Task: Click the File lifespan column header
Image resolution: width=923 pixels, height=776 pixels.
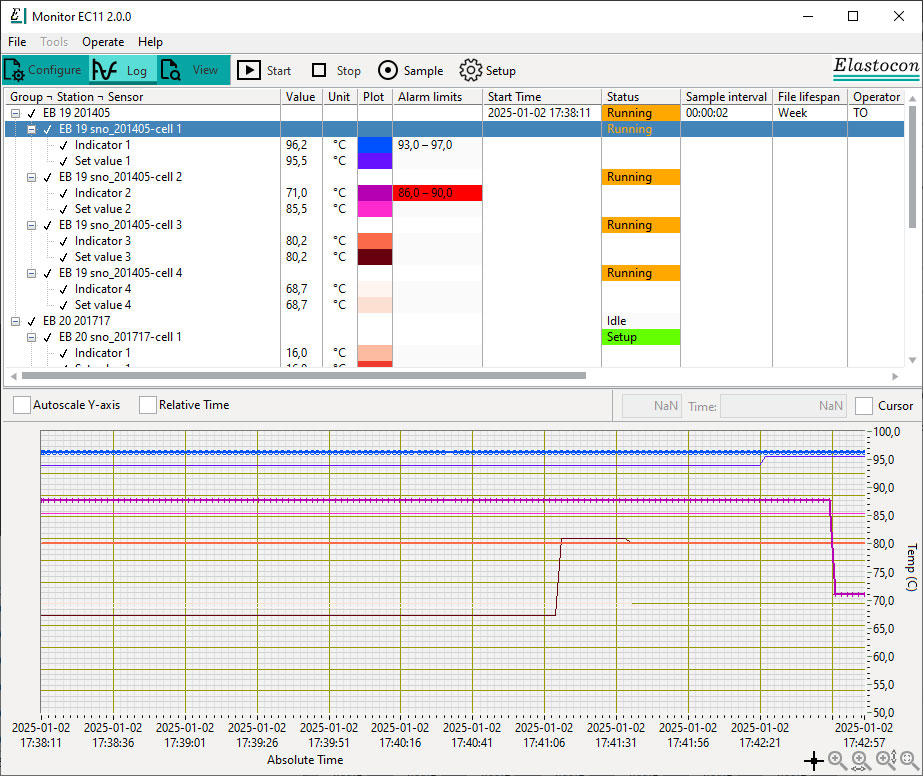Action: (809, 97)
